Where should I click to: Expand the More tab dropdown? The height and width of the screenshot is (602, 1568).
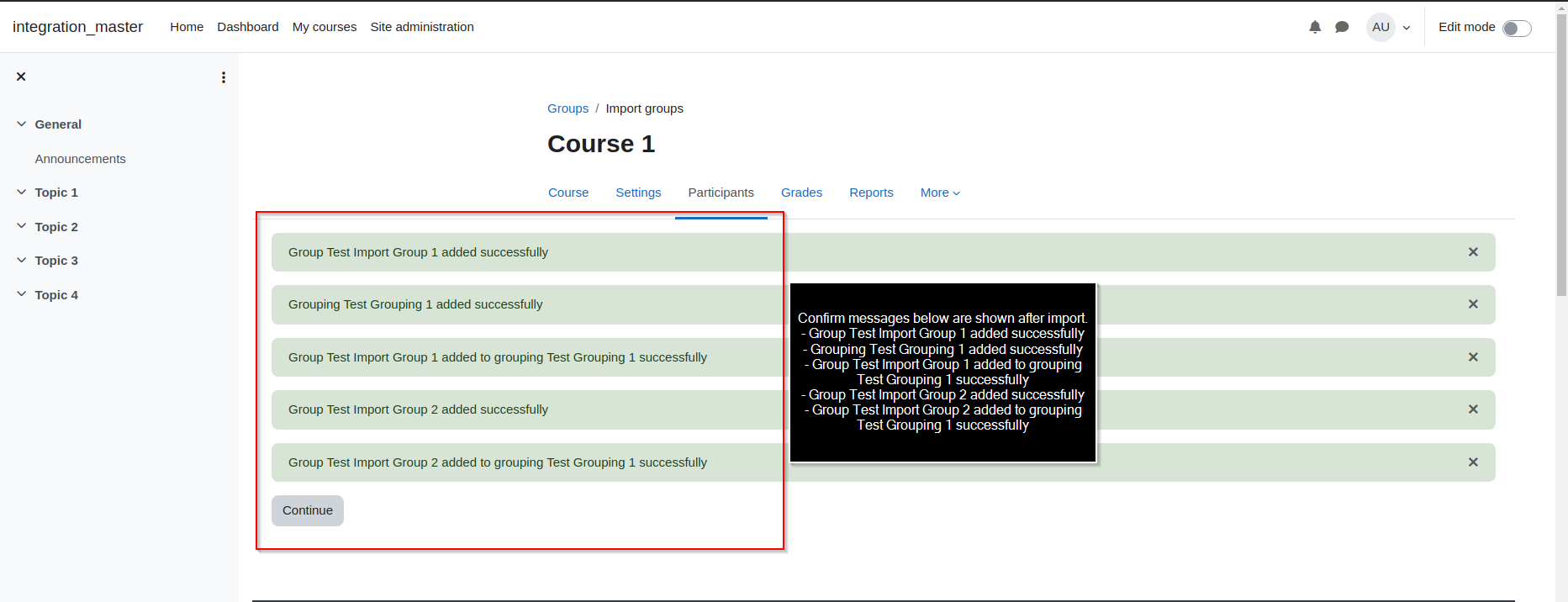[940, 193]
